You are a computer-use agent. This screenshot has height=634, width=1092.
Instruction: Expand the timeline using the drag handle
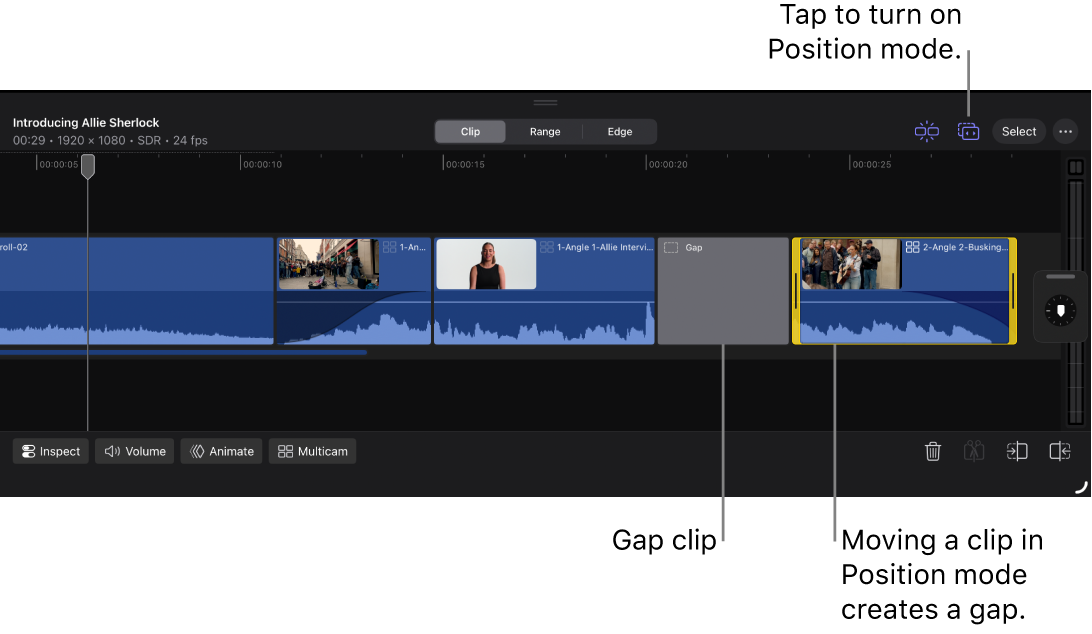click(x=545, y=101)
